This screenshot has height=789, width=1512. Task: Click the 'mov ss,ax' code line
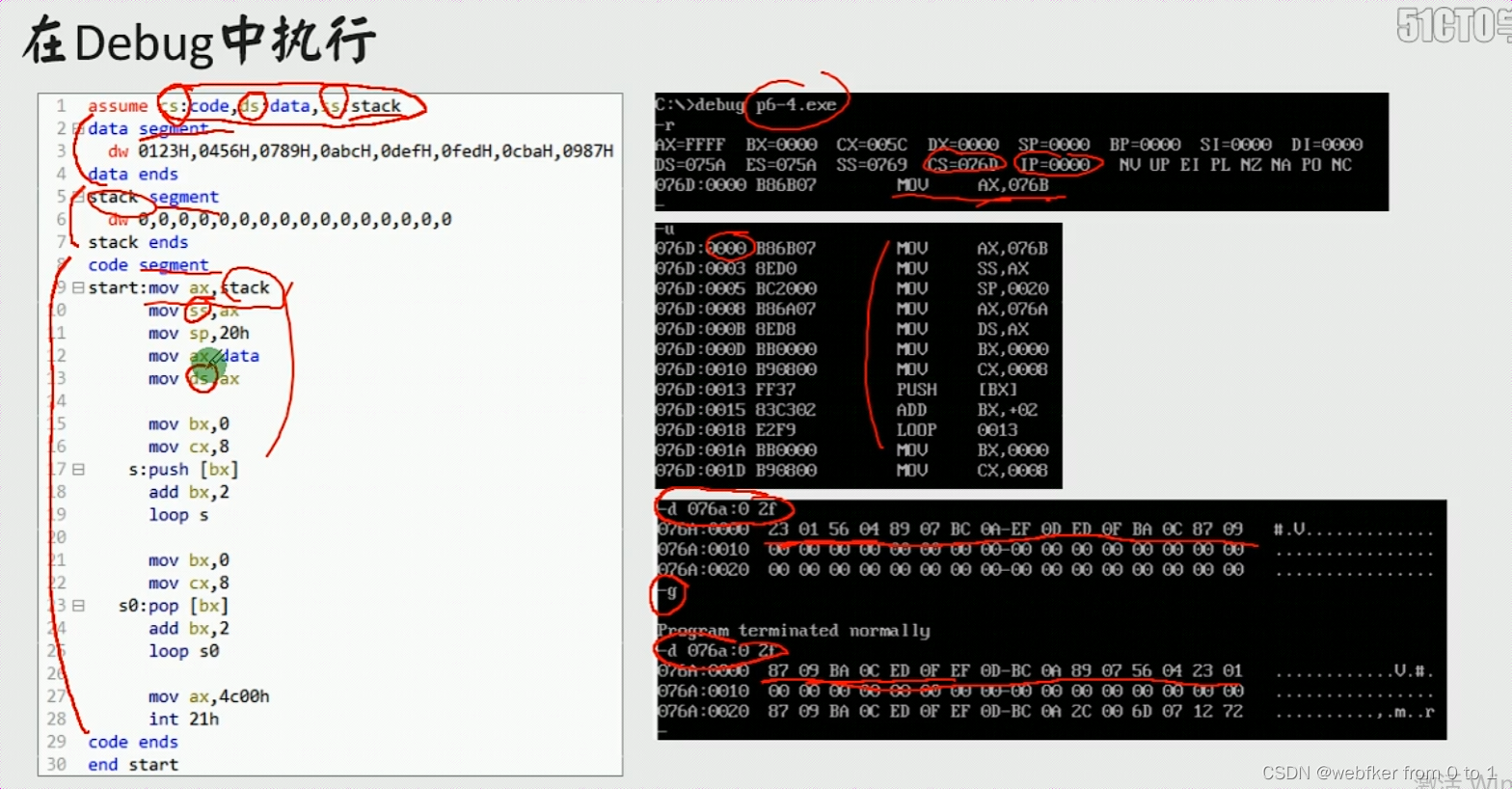(x=194, y=311)
